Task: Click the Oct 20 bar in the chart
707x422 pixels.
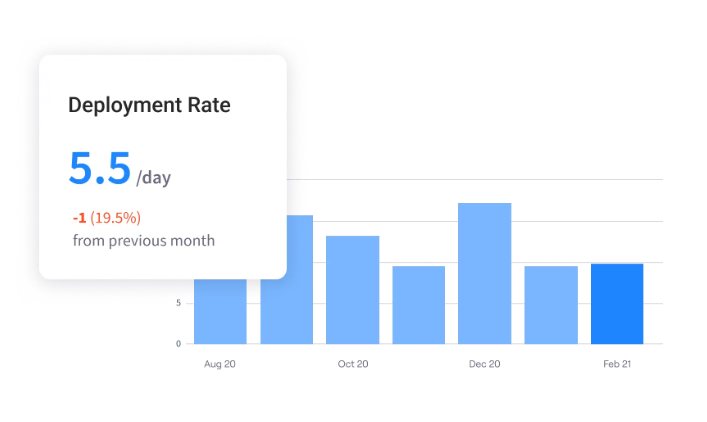Action: pyautogui.click(x=352, y=289)
